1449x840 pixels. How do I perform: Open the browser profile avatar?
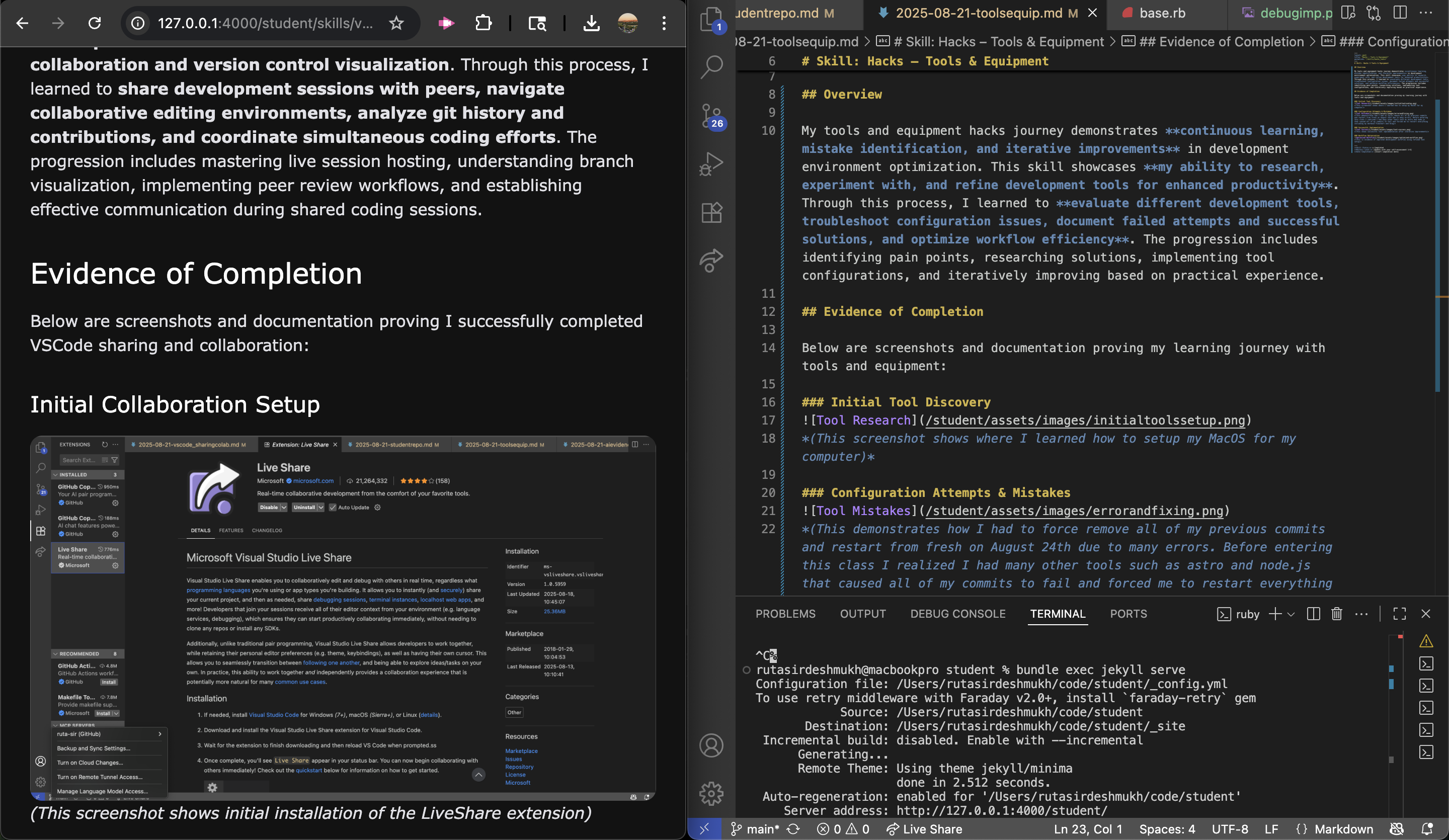pyautogui.click(x=627, y=23)
